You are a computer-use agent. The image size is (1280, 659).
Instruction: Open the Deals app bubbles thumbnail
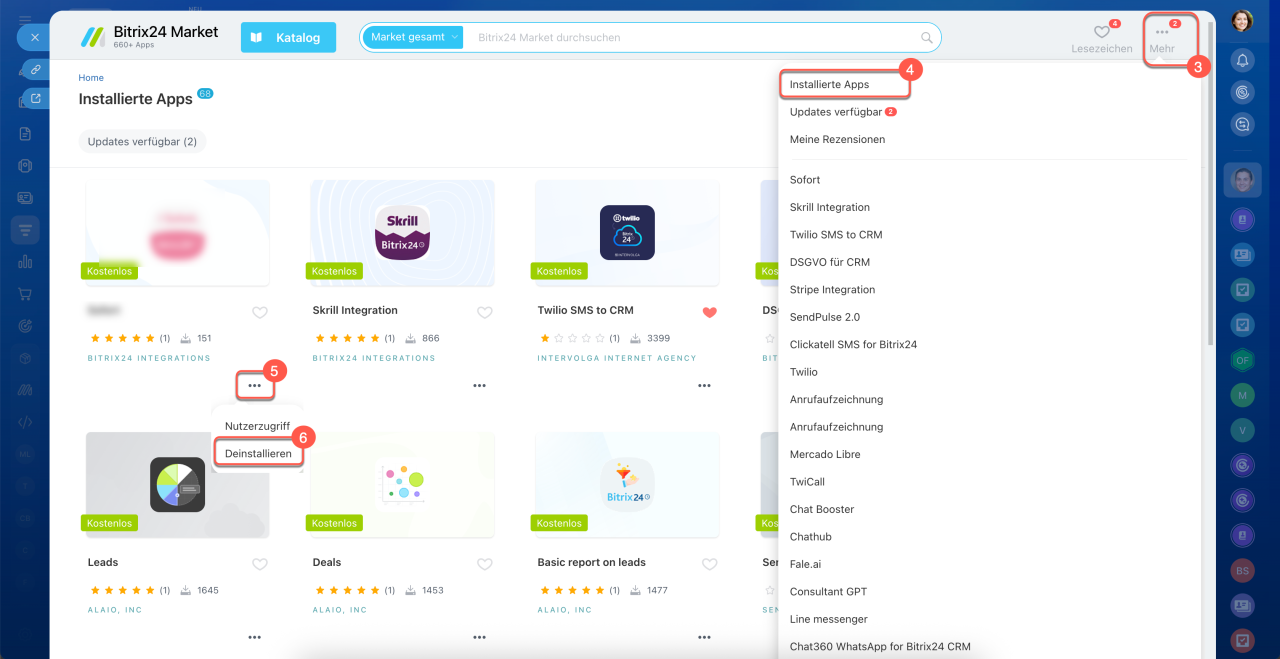[402, 484]
